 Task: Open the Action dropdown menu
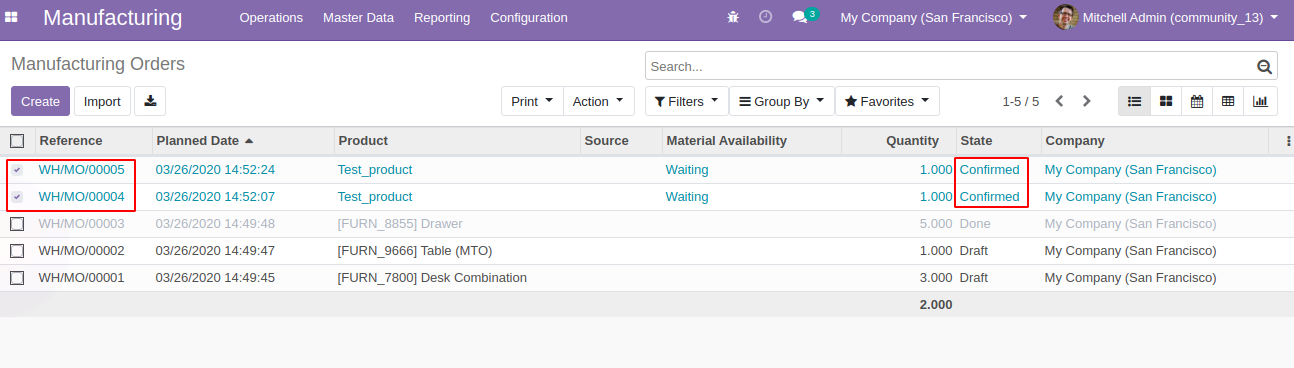pyautogui.click(x=598, y=101)
